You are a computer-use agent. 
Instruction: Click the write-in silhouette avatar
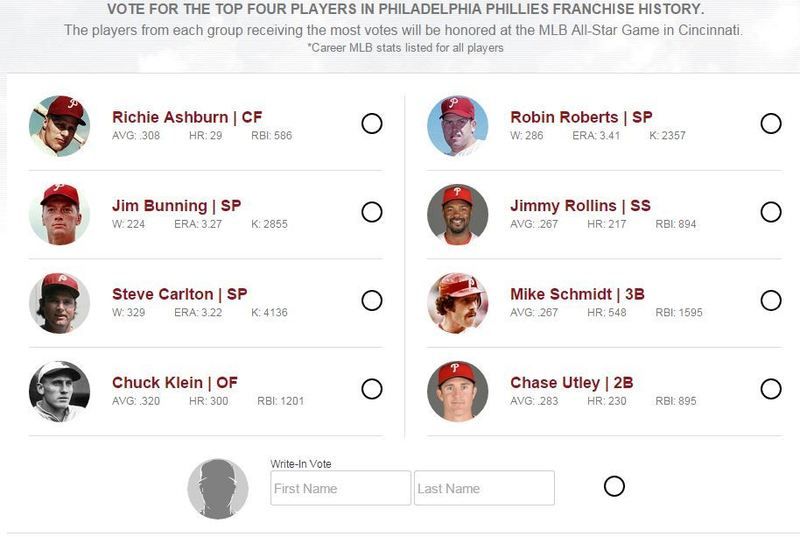click(x=218, y=489)
